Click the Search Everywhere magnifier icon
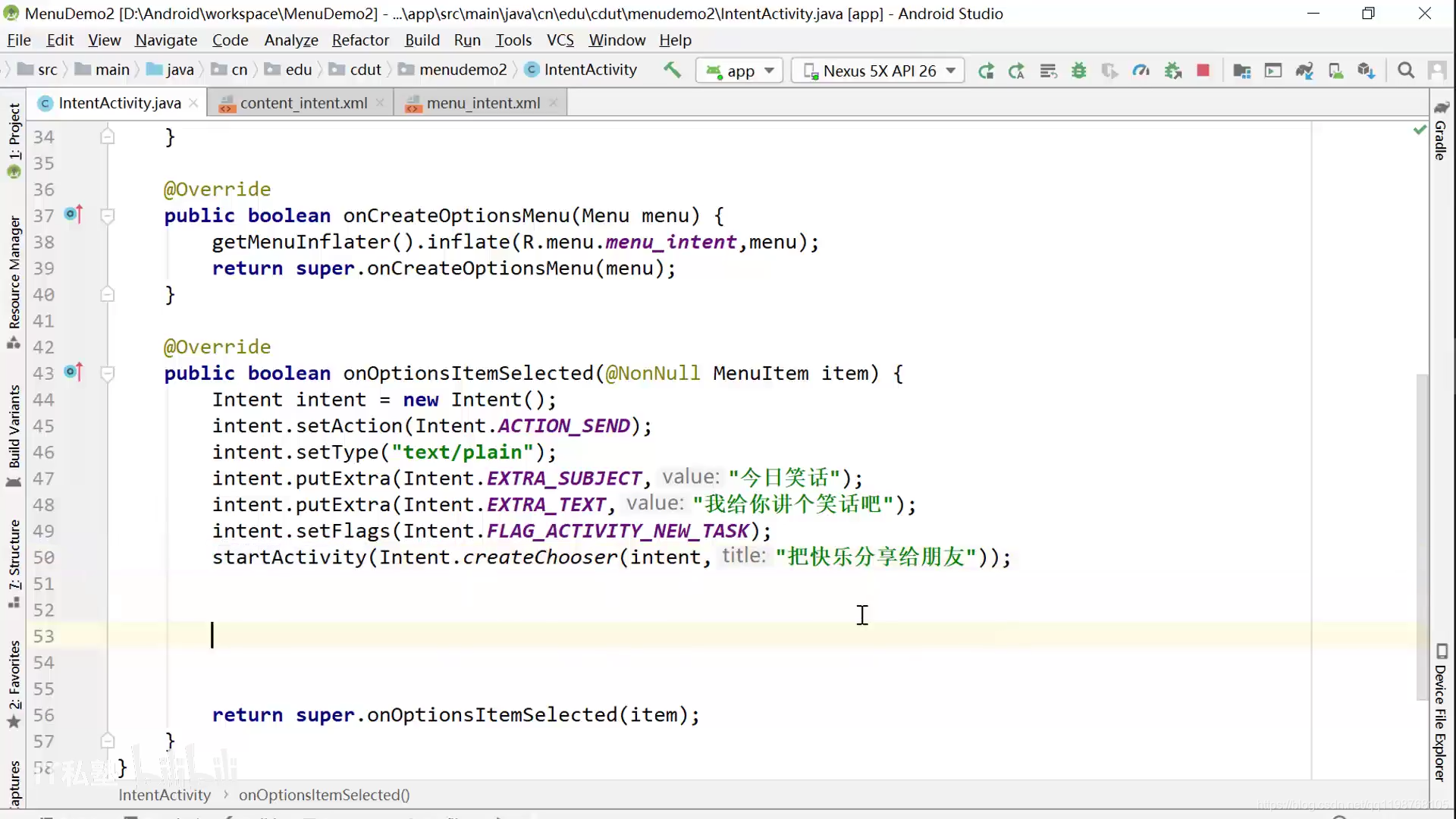 [1406, 71]
